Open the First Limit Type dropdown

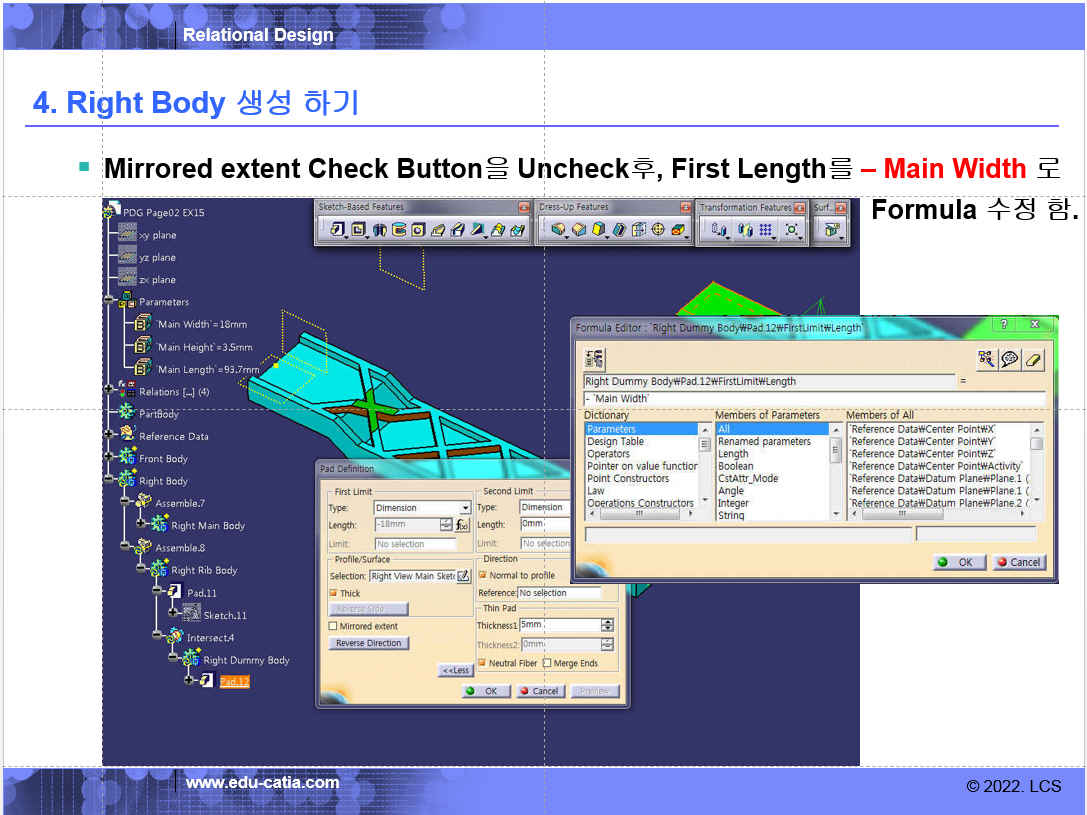[x=465, y=508]
